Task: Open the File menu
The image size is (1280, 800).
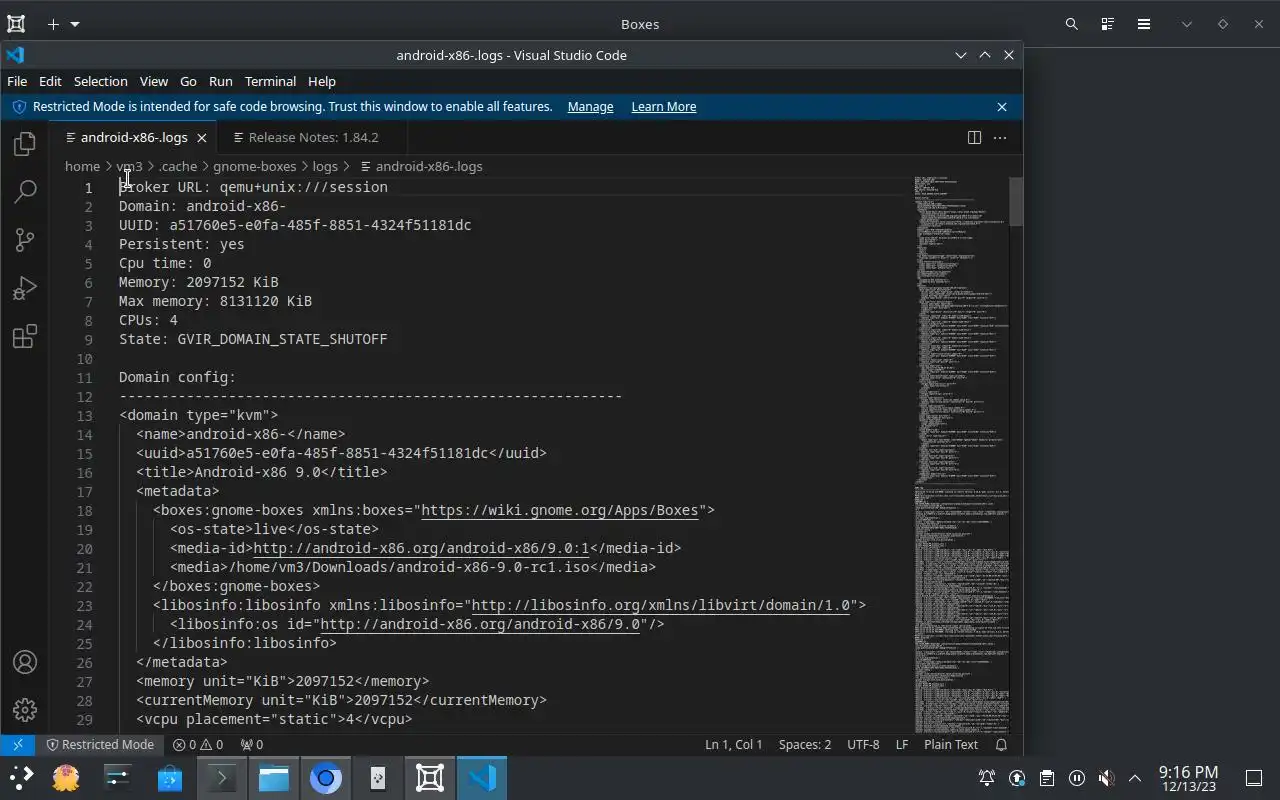Action: pos(17,81)
